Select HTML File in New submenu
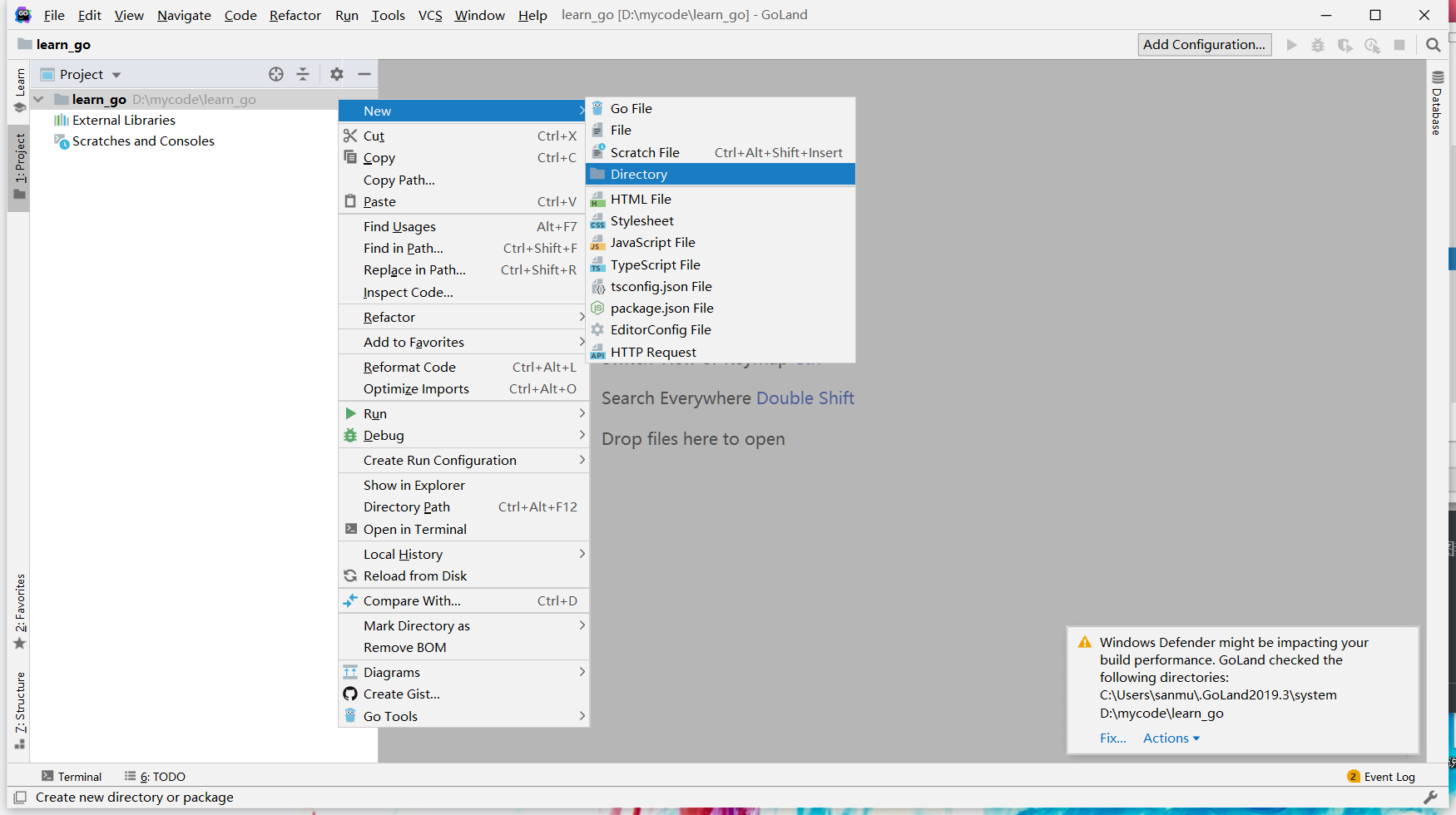The width and height of the screenshot is (1456, 815). point(721,199)
